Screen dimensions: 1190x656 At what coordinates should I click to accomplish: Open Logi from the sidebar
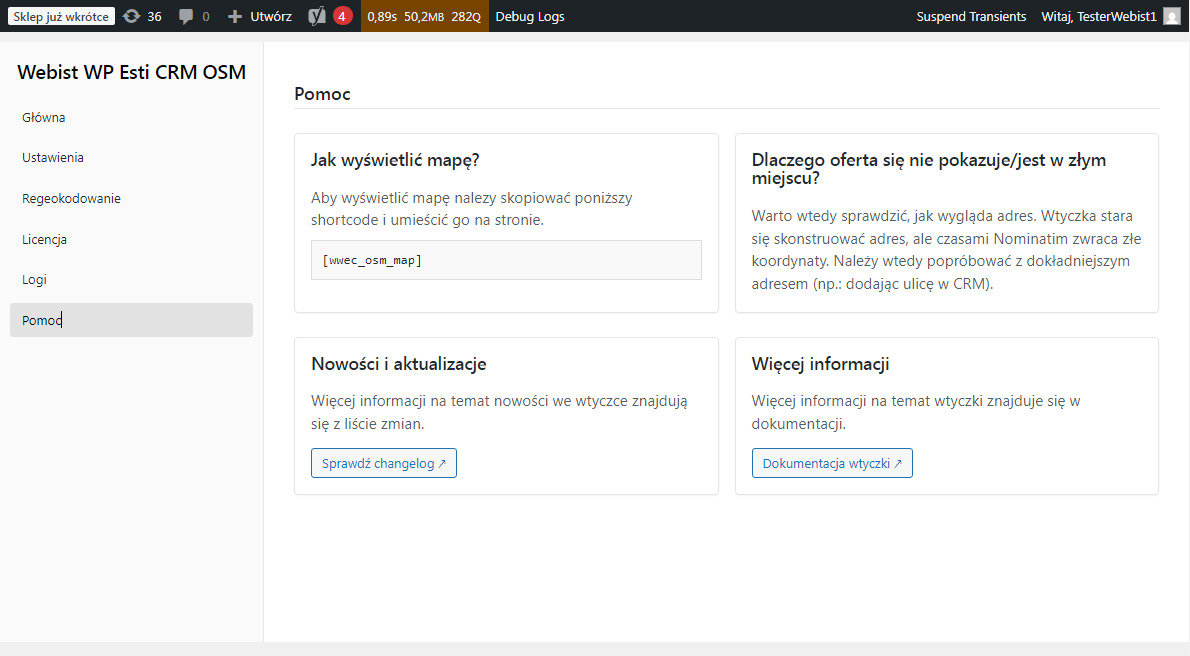34,279
